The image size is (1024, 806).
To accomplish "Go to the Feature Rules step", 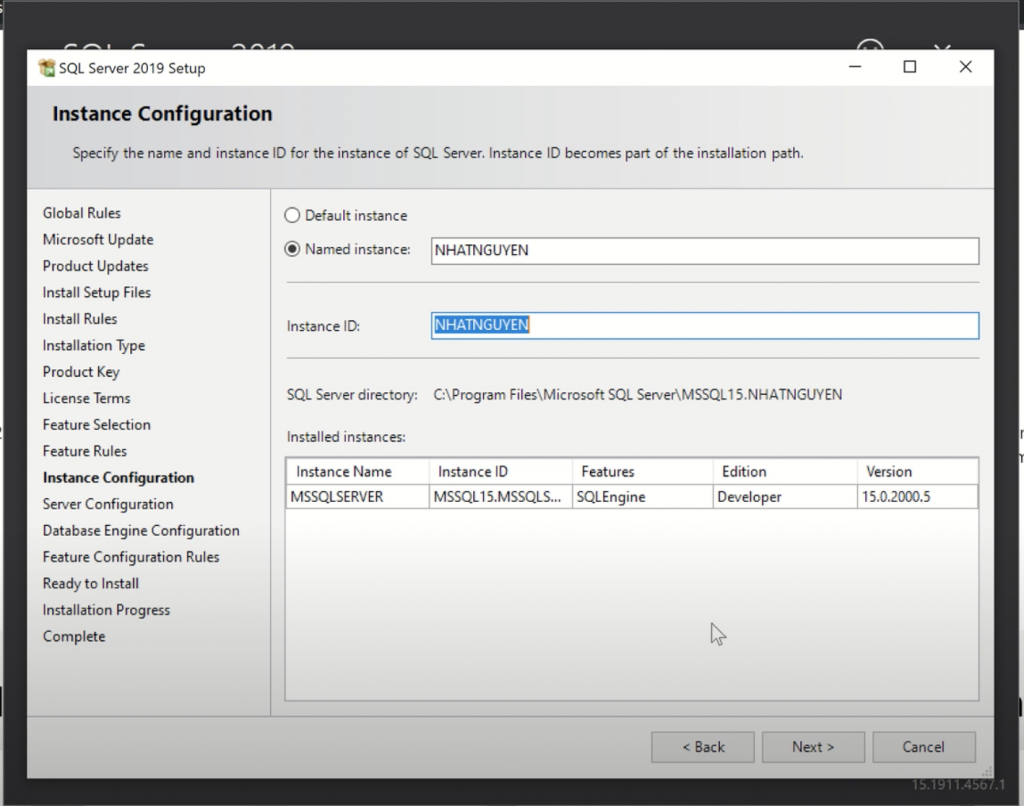I will pyautogui.click(x=85, y=451).
